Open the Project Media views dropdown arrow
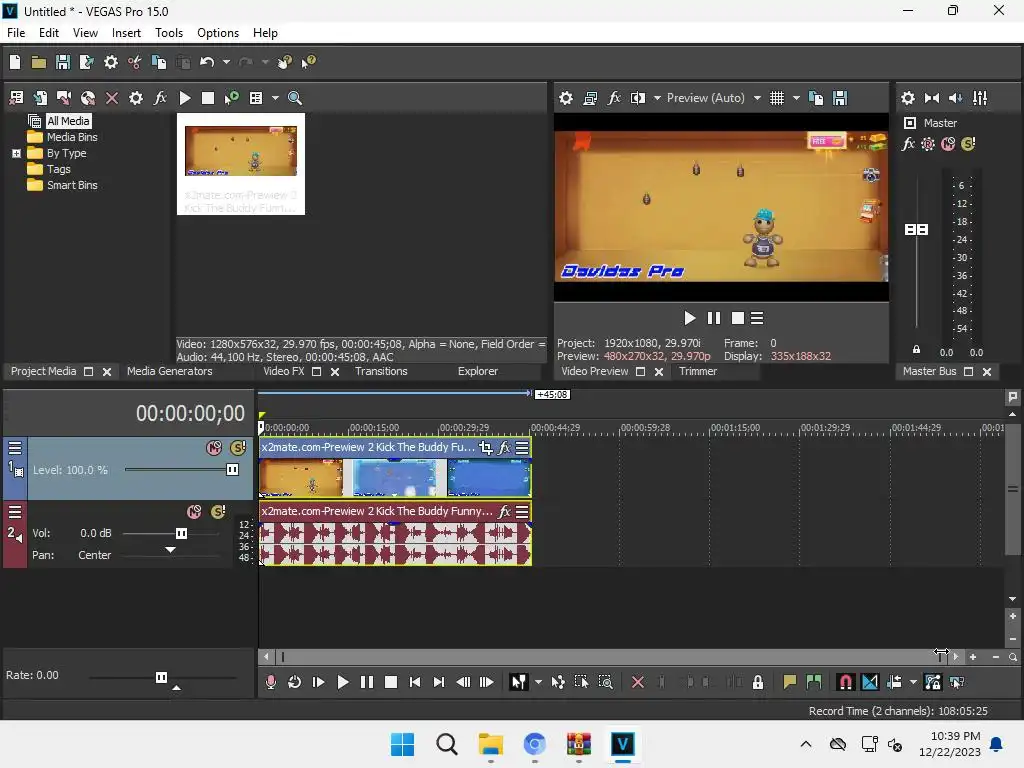The width and height of the screenshot is (1024, 768). coord(275,98)
